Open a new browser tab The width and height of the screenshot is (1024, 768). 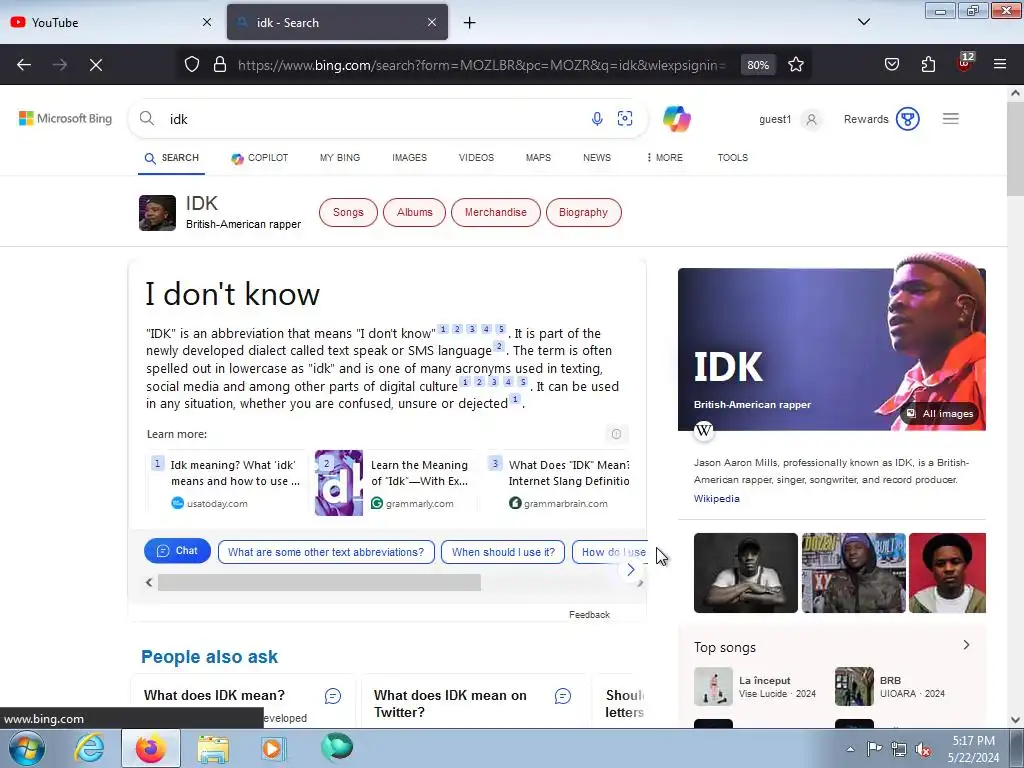pos(470,23)
